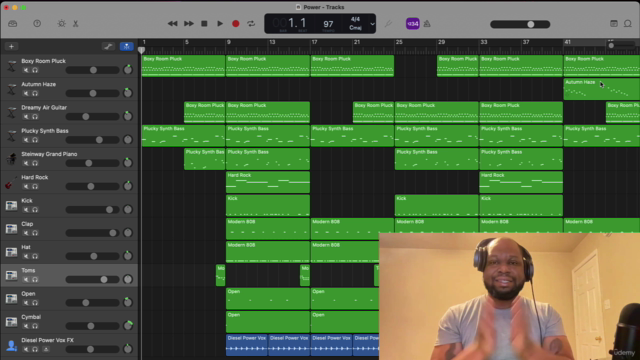Screen dimensions: 640x360
Task: Open the Library panel icon
Action: [x=13, y=24]
